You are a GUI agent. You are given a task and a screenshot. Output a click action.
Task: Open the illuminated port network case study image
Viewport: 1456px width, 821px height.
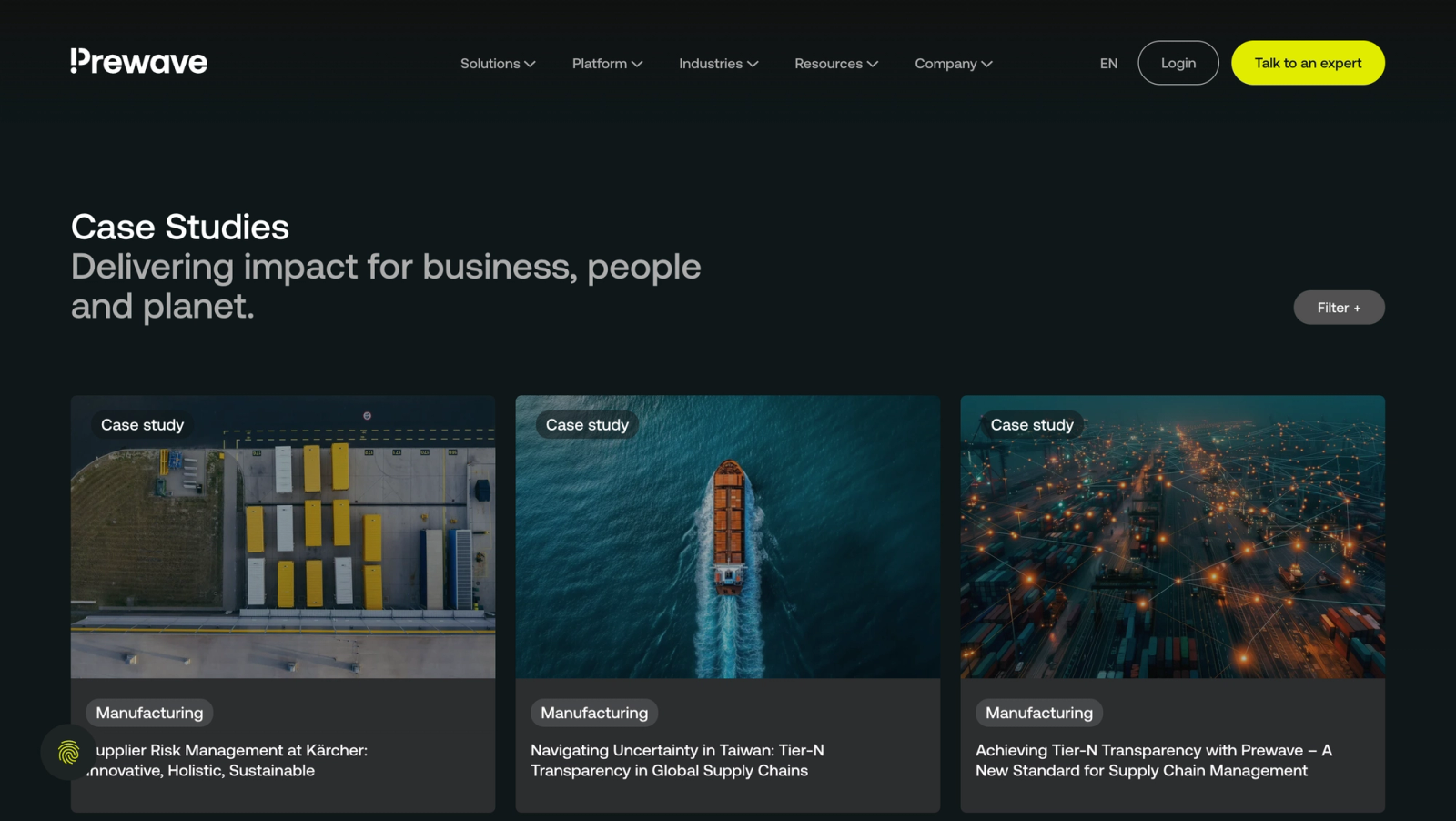tap(1173, 537)
